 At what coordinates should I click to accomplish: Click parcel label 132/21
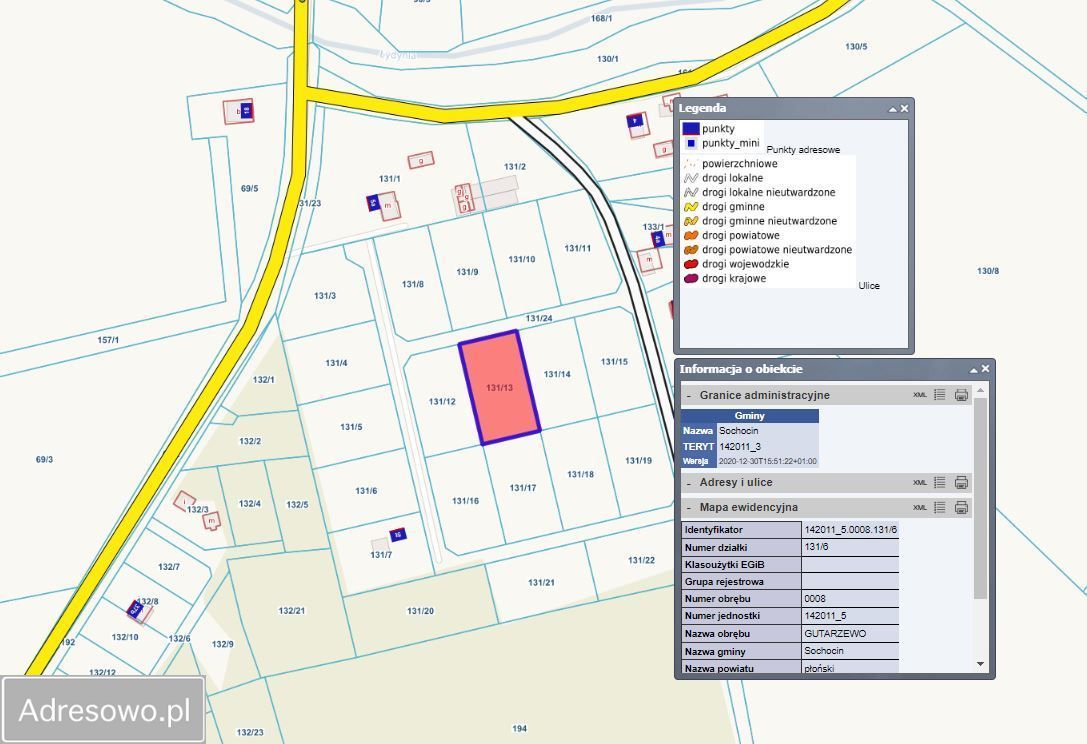coord(291,611)
